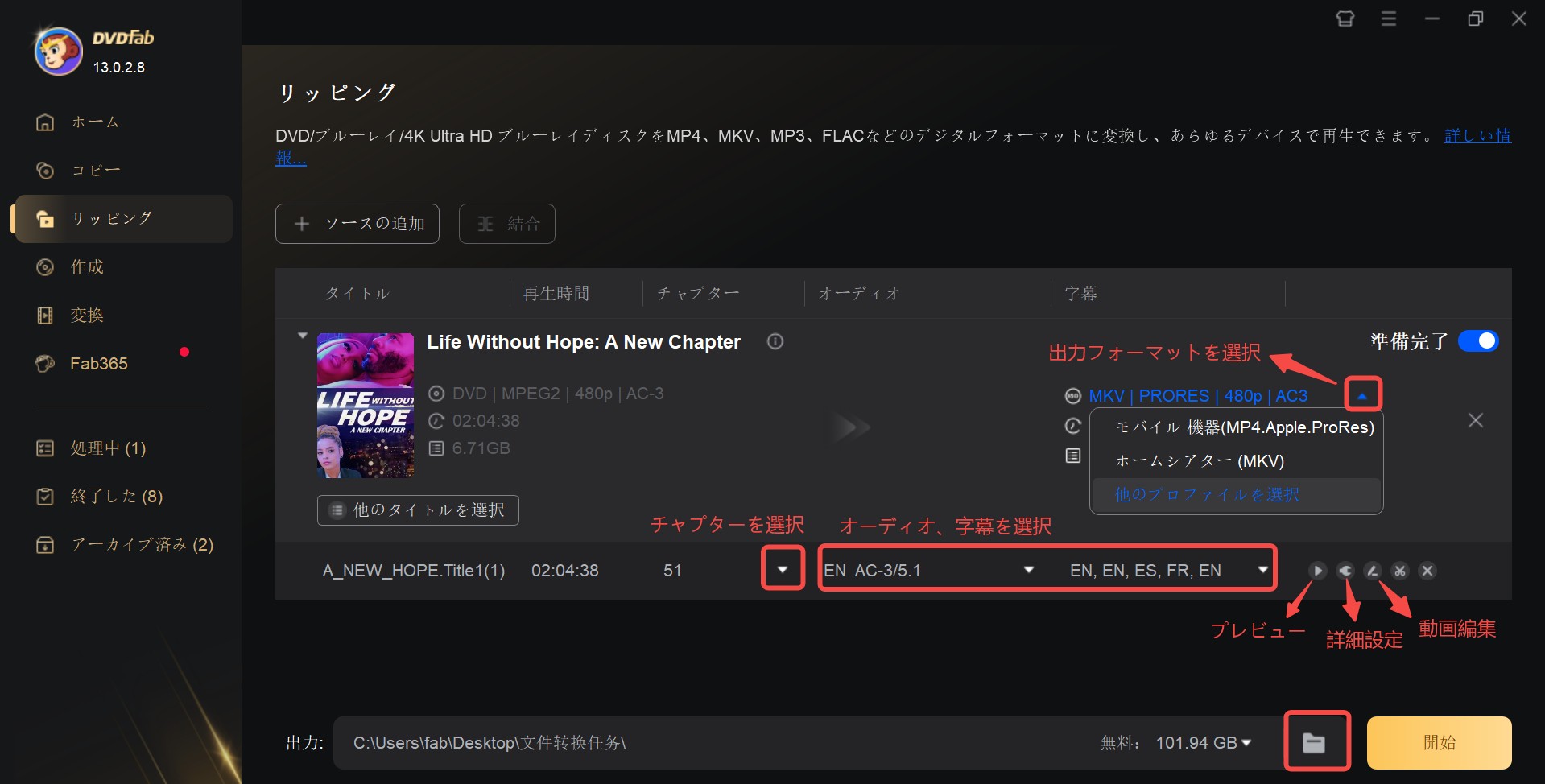1545x784 pixels.
Task: Select リッピング in the sidebar
Action: [124, 219]
